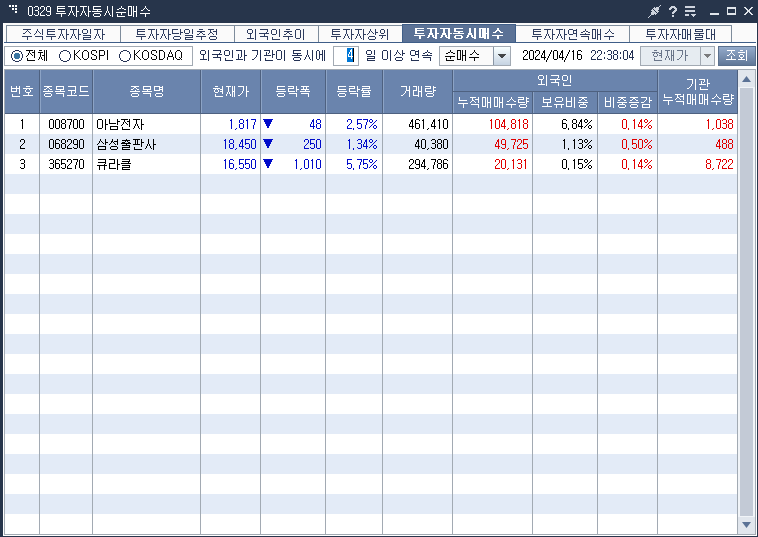Click current price 1,817
The width and height of the screenshot is (758, 537).
pos(243,124)
